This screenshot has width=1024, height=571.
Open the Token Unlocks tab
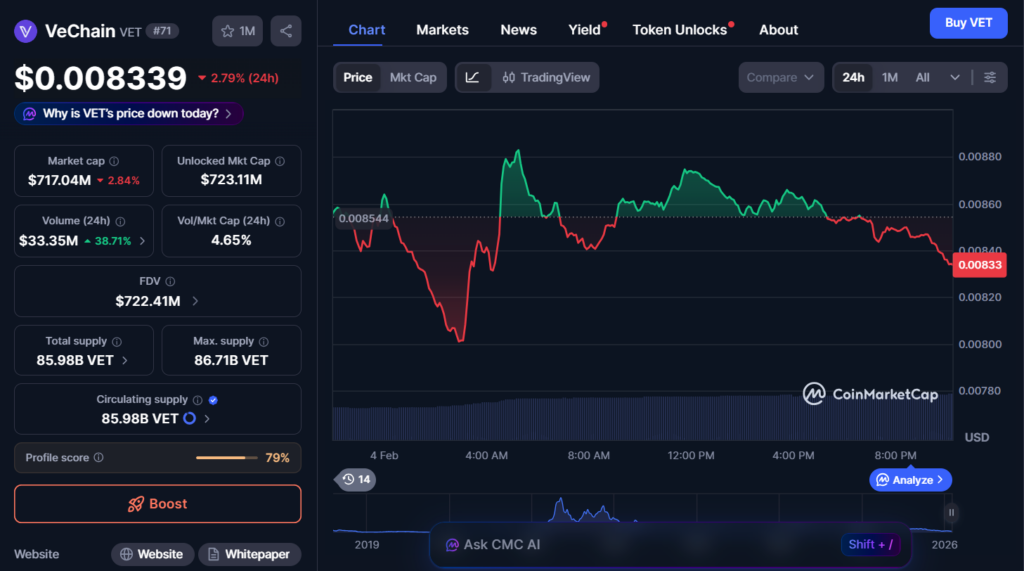click(679, 30)
